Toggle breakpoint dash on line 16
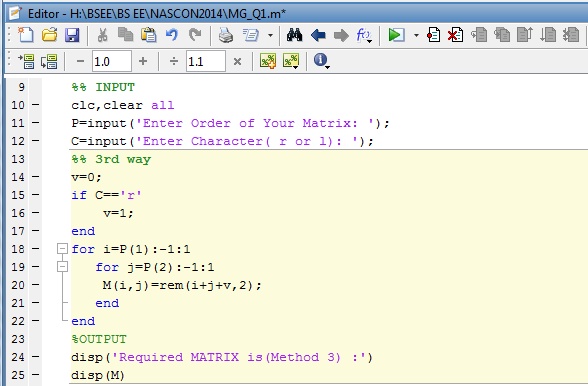This screenshot has width=588, height=386. point(36,213)
